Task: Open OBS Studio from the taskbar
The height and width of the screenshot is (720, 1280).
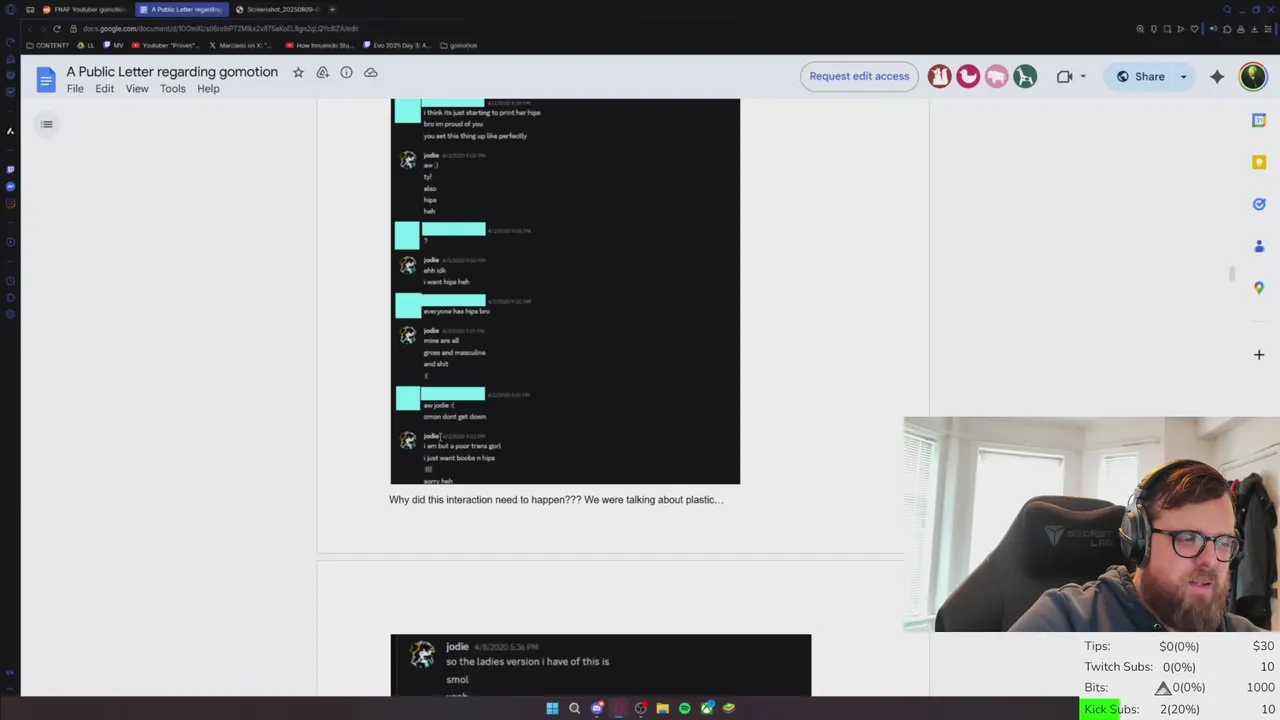Action: [641, 708]
